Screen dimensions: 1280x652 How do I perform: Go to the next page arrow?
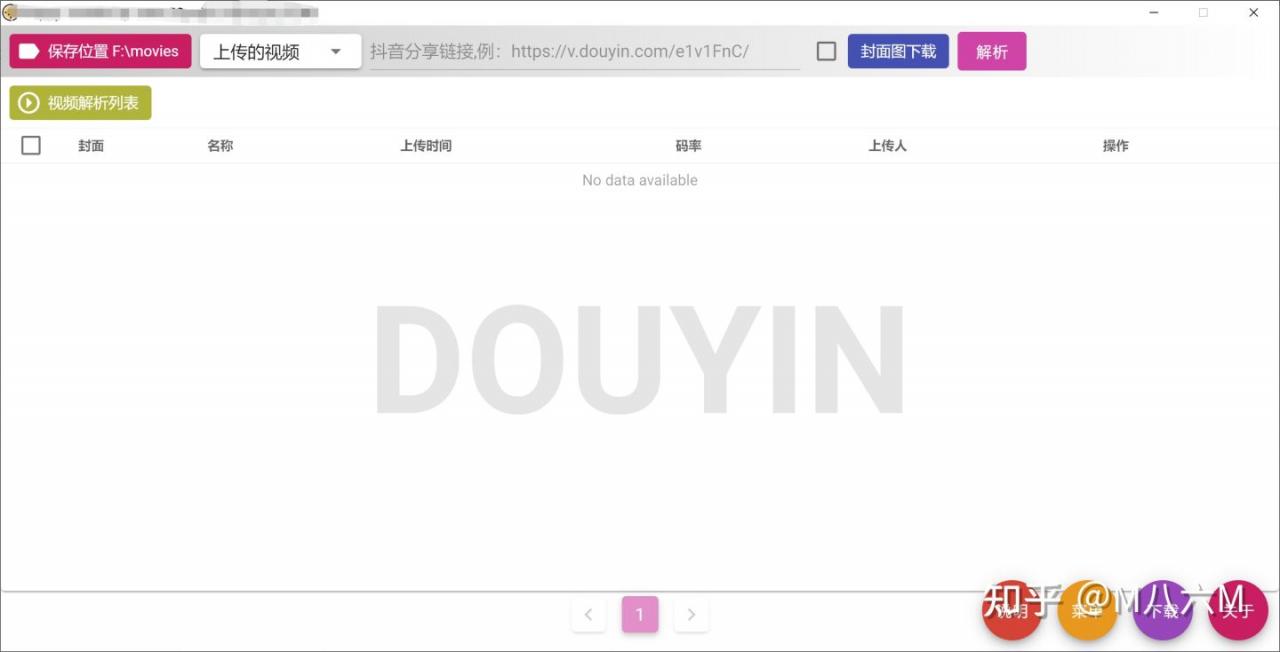tap(691, 615)
